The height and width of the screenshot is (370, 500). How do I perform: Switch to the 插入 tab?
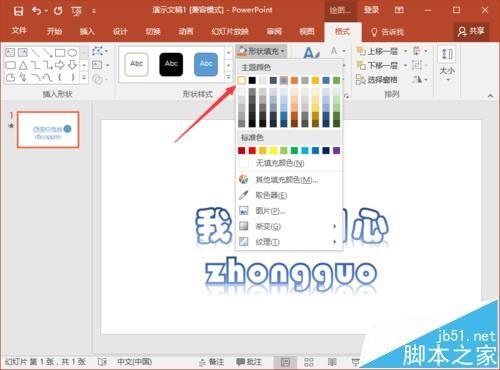(x=87, y=32)
